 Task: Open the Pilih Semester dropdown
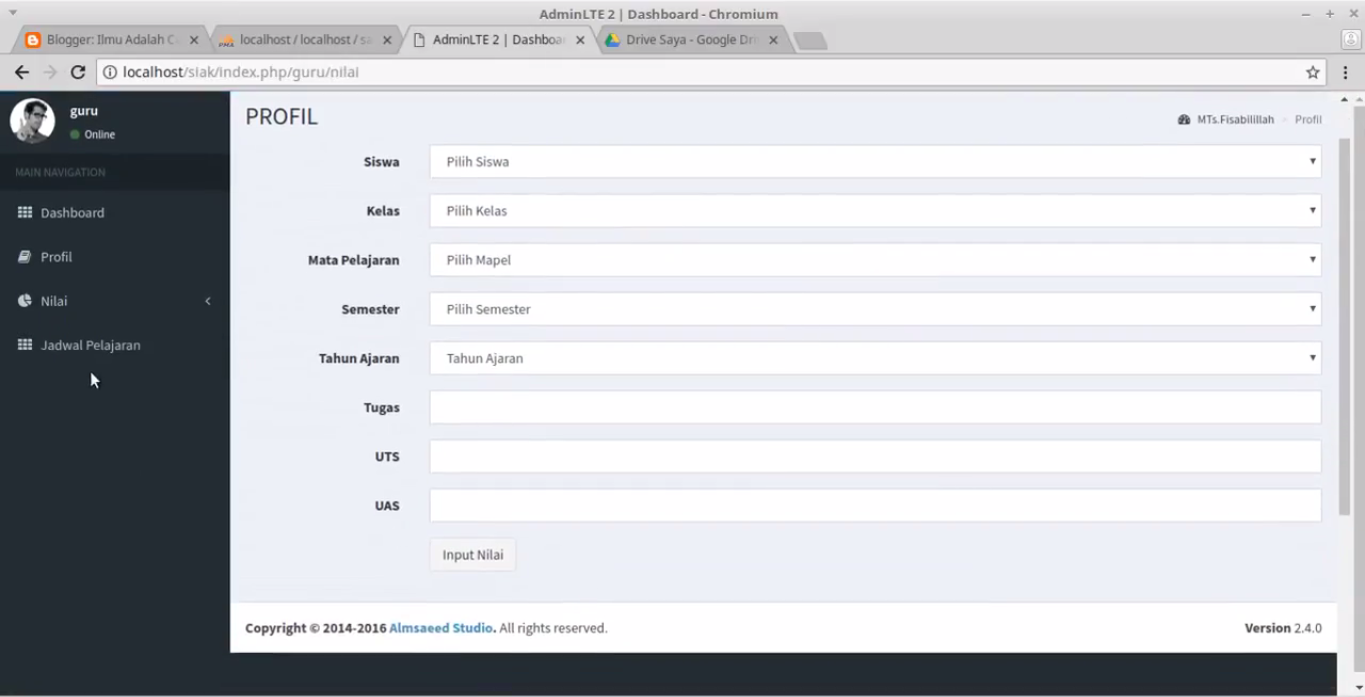point(875,309)
